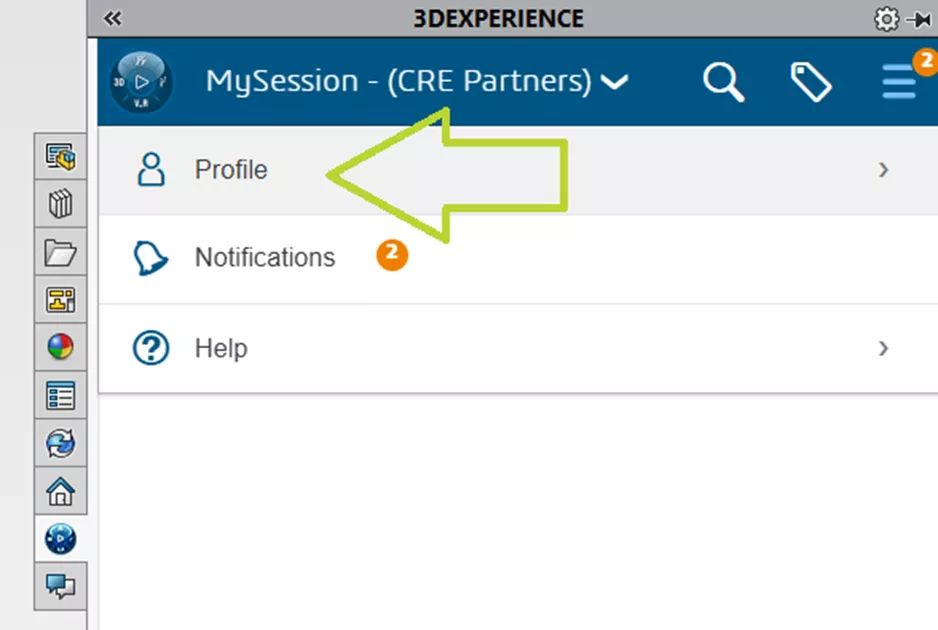Open the View Palette tab in sidebar
Viewport: 938px width, 630px height.
tap(60, 300)
